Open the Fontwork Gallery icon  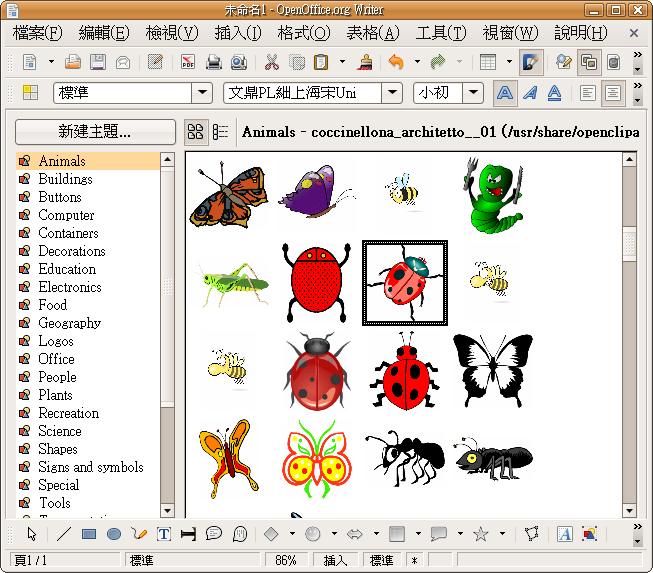coord(565,534)
